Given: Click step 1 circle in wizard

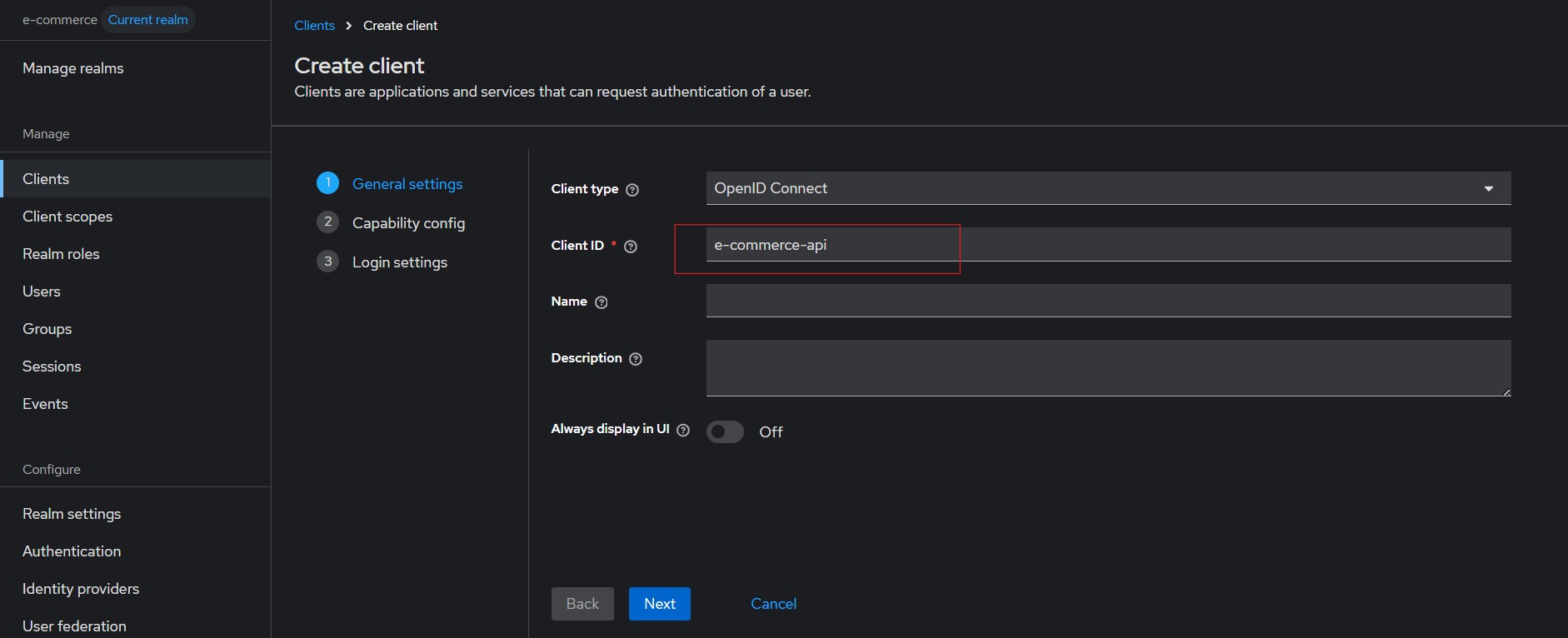Looking at the screenshot, I should tap(327, 183).
